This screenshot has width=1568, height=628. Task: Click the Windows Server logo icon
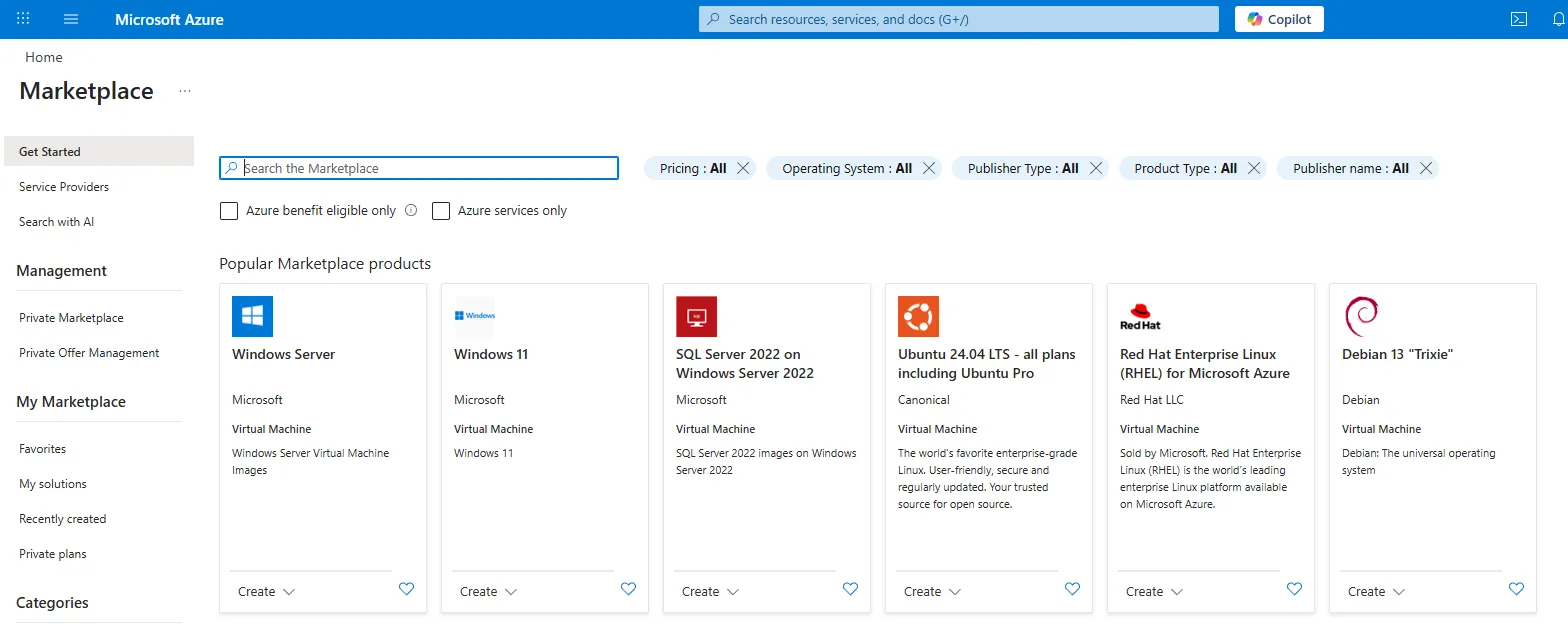click(252, 316)
